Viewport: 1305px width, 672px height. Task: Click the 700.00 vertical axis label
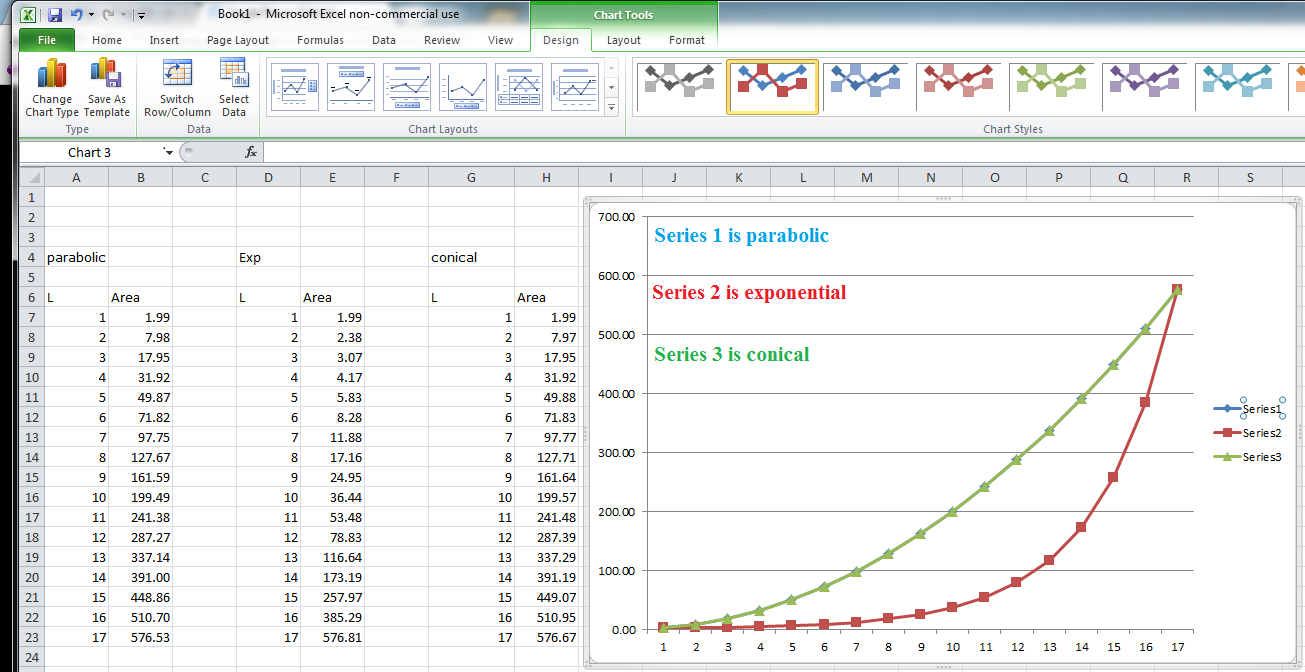click(x=615, y=217)
